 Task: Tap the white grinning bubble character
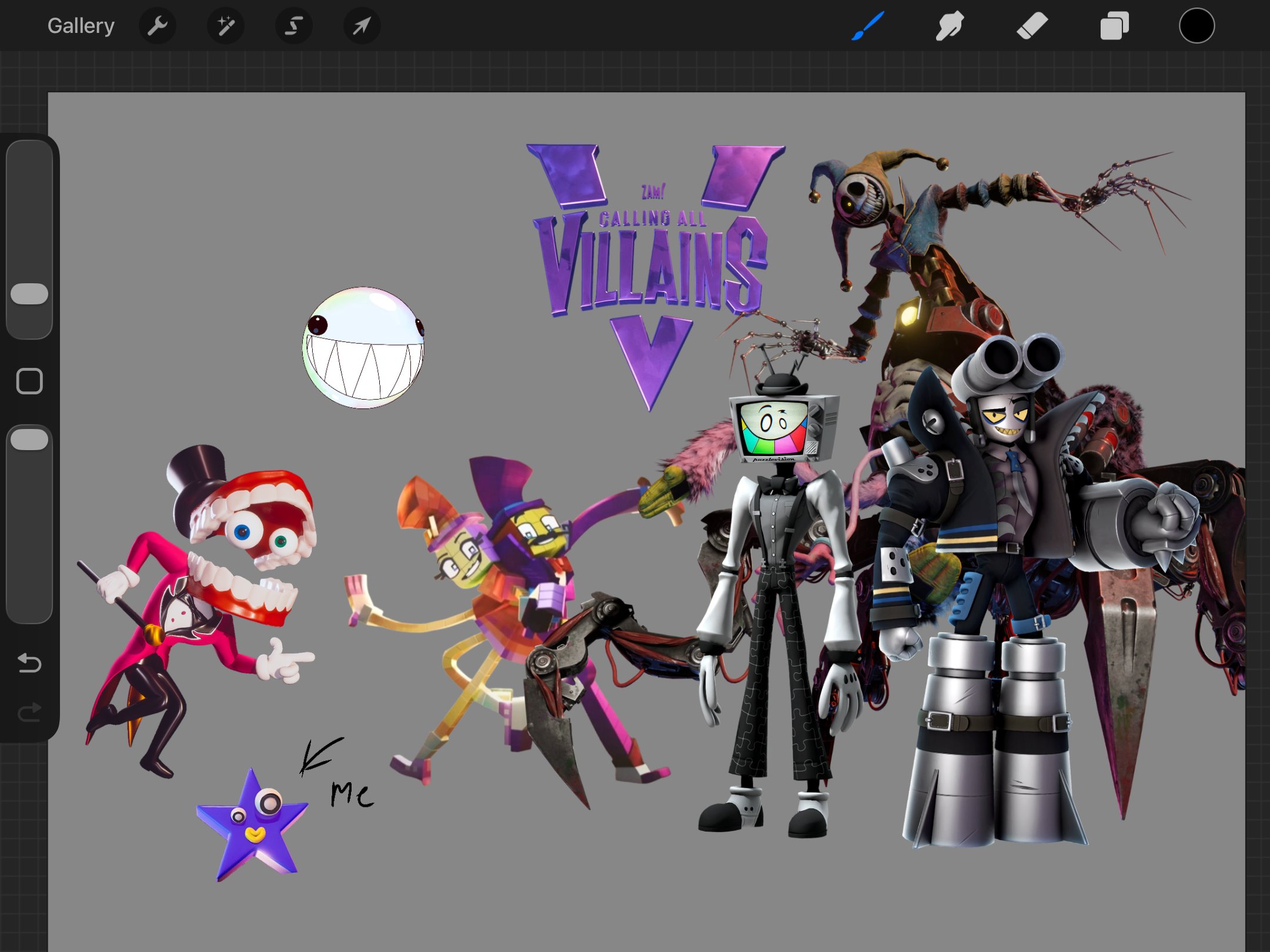point(363,348)
